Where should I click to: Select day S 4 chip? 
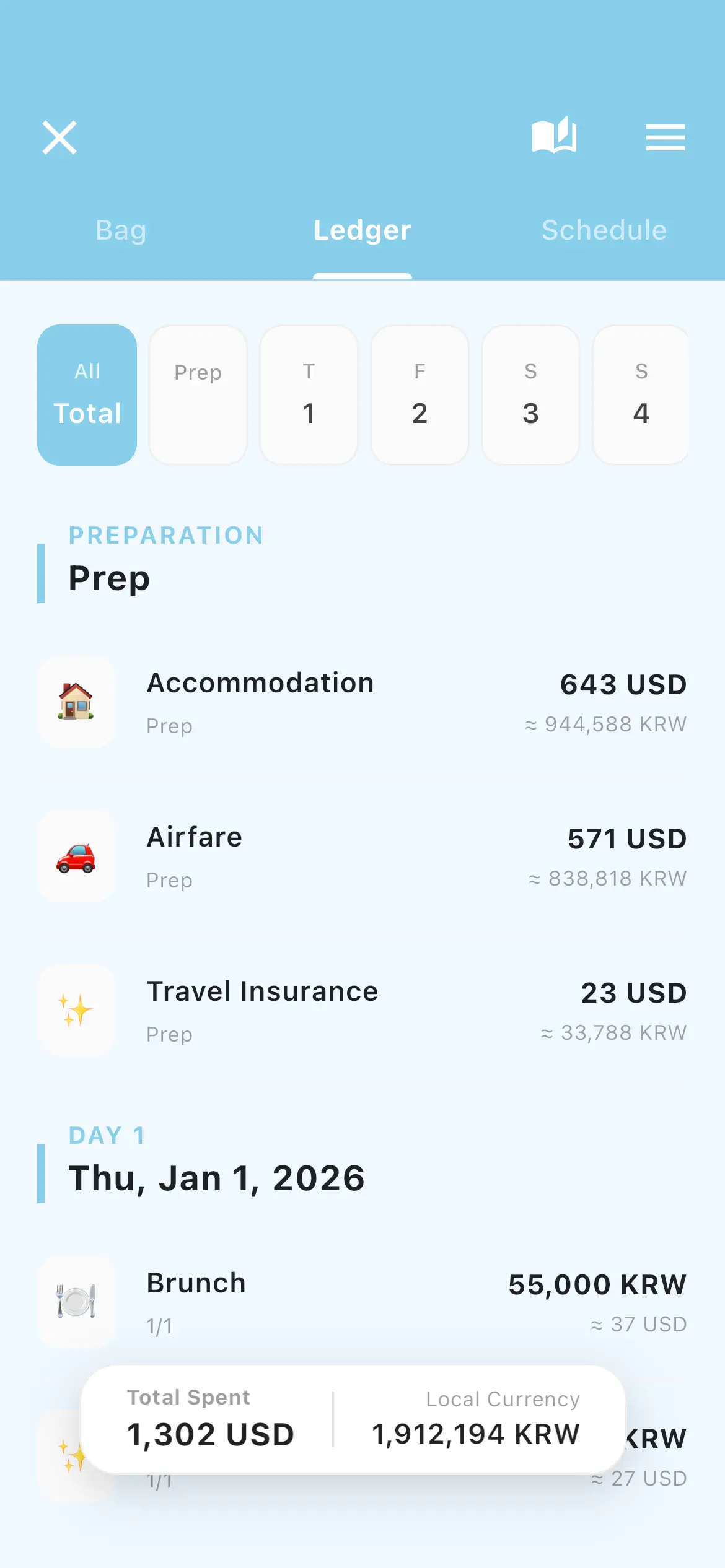tap(641, 394)
